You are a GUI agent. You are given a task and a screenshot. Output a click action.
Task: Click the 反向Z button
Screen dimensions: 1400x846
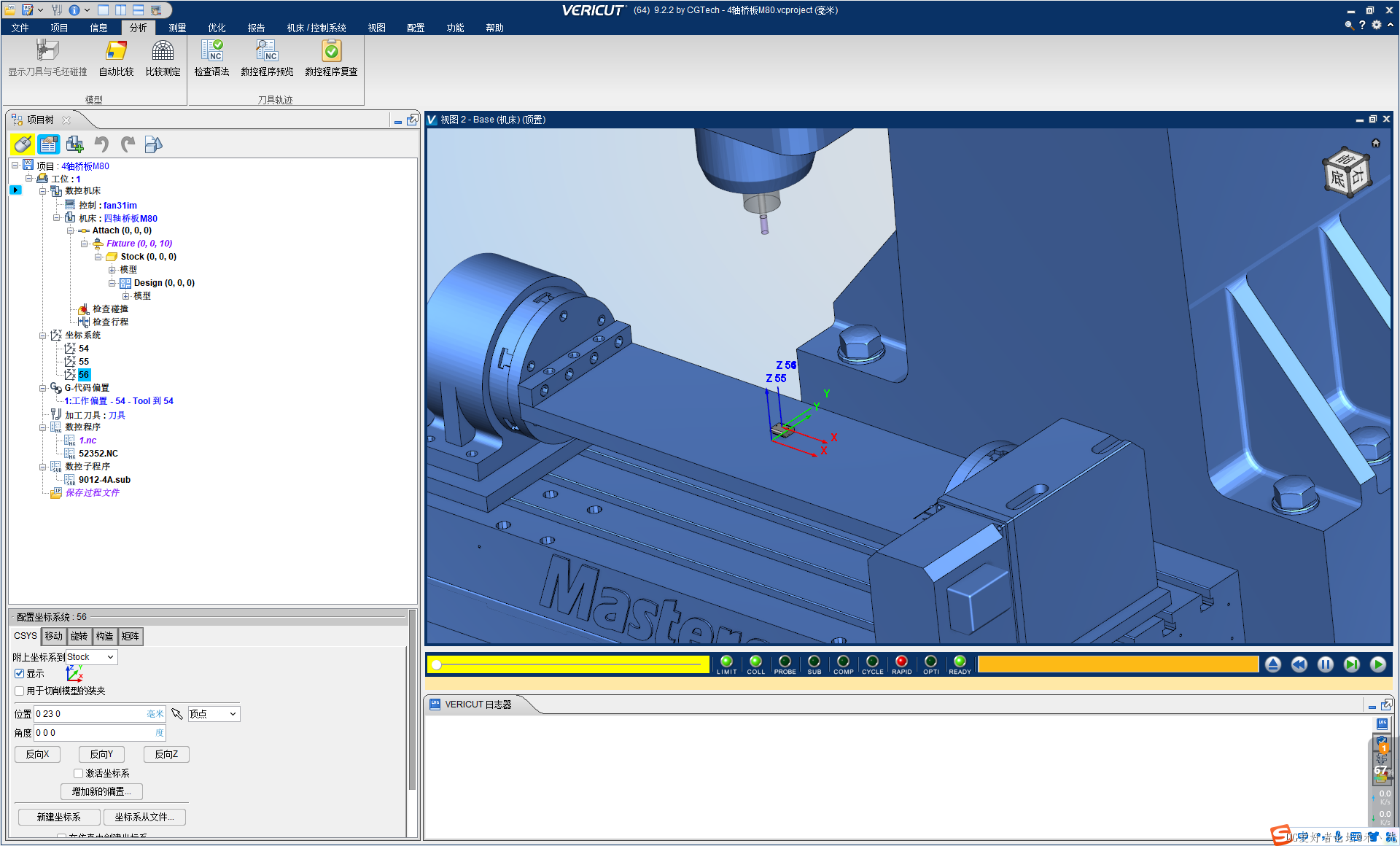click(166, 754)
